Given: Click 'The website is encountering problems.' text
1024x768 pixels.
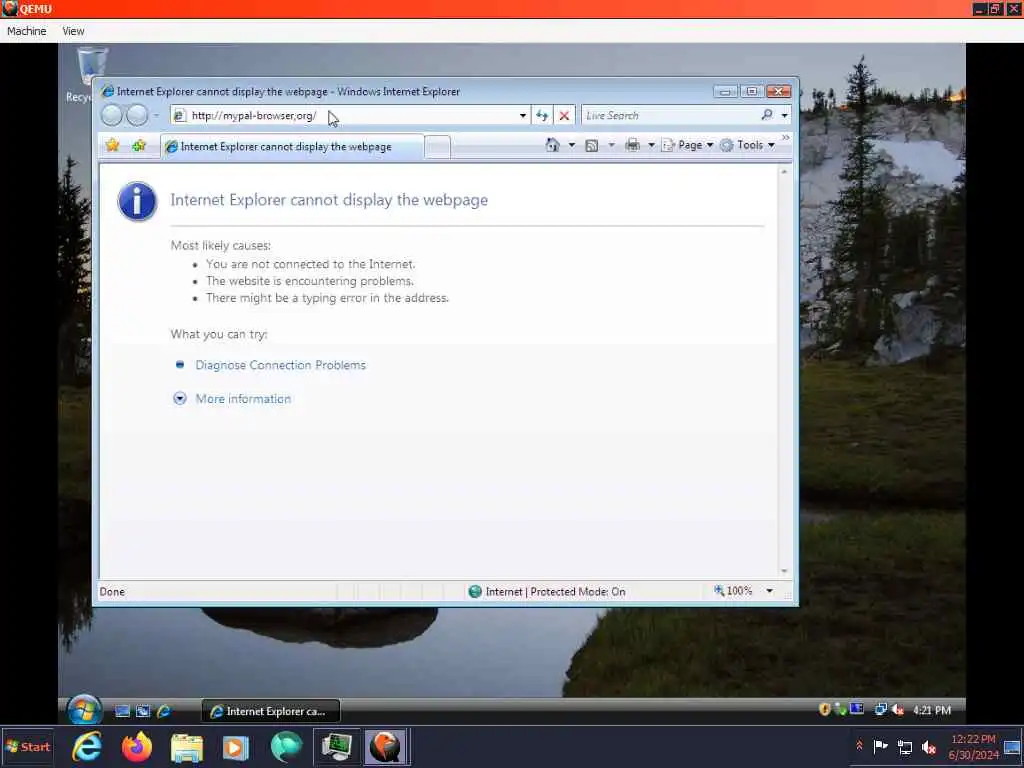Looking at the screenshot, I should (310, 281).
